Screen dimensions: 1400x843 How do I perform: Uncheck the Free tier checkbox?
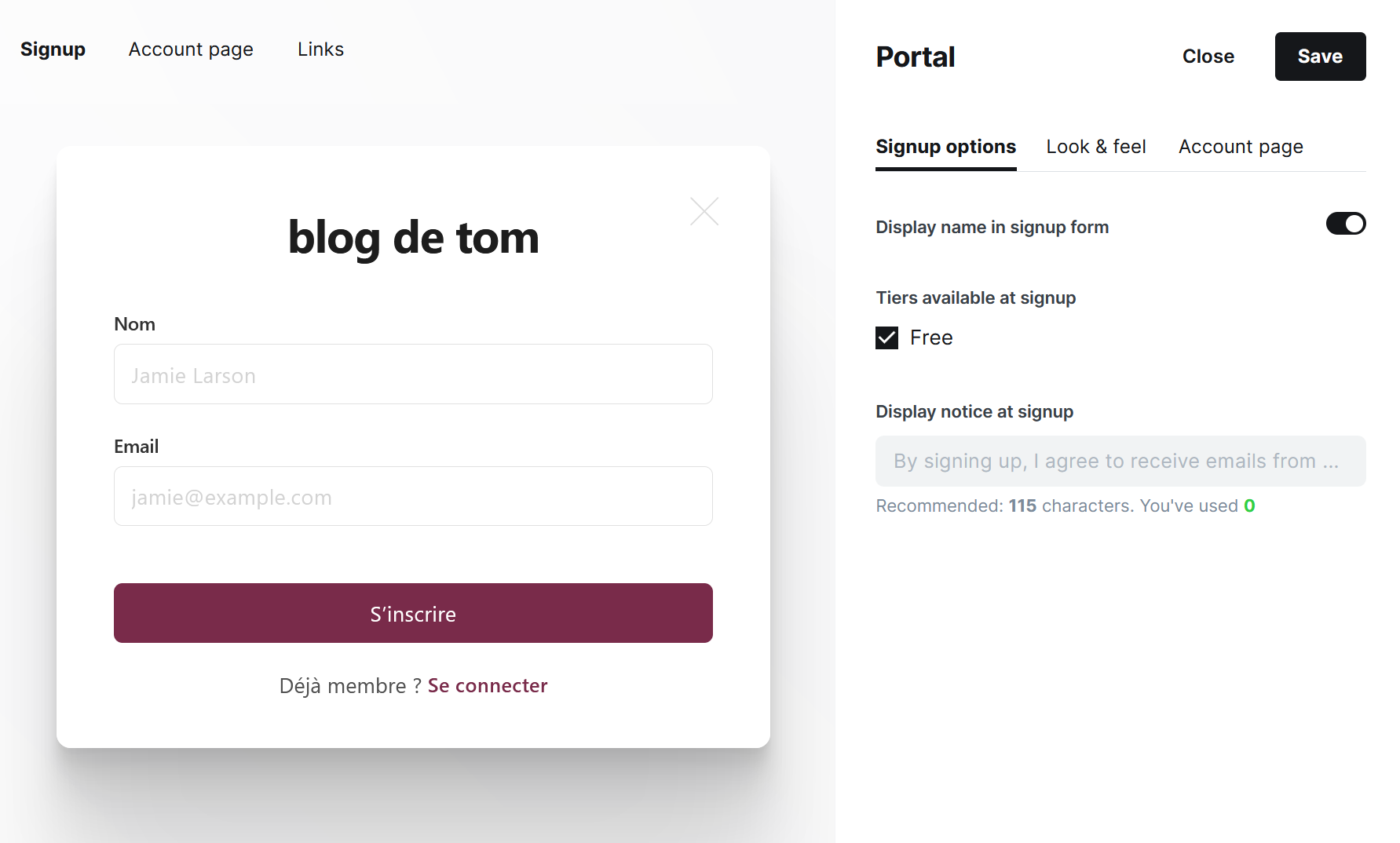tap(886, 338)
